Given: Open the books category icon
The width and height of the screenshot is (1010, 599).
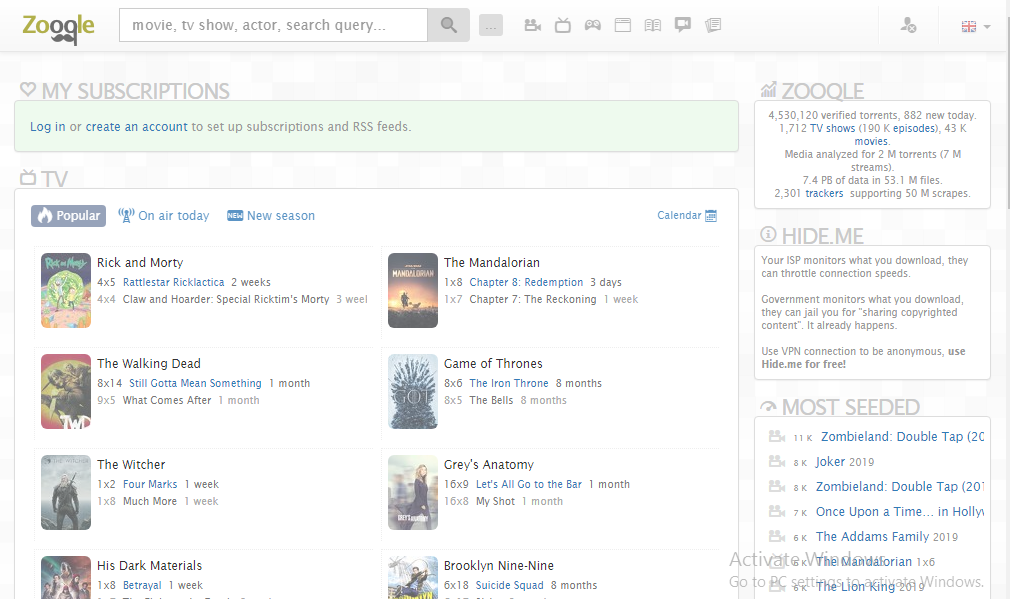Looking at the screenshot, I should [653, 25].
